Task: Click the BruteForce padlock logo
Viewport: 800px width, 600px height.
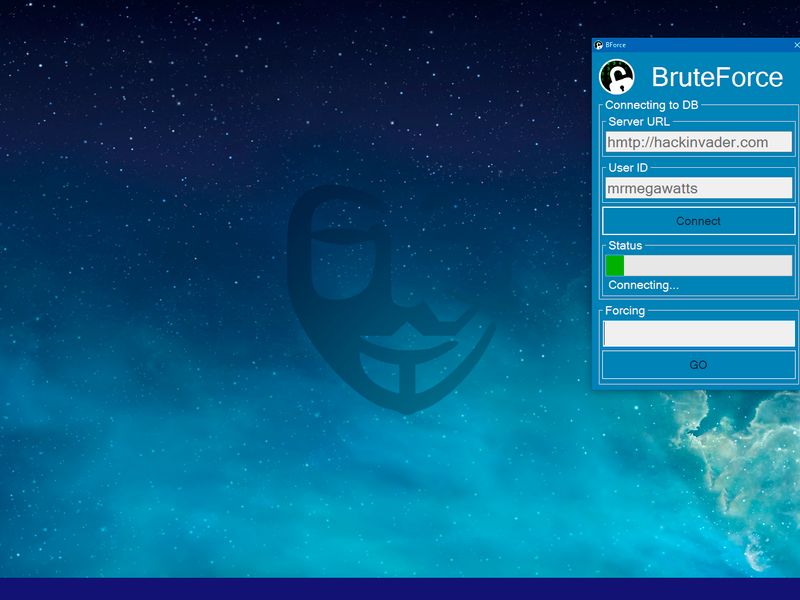Action: click(616, 77)
